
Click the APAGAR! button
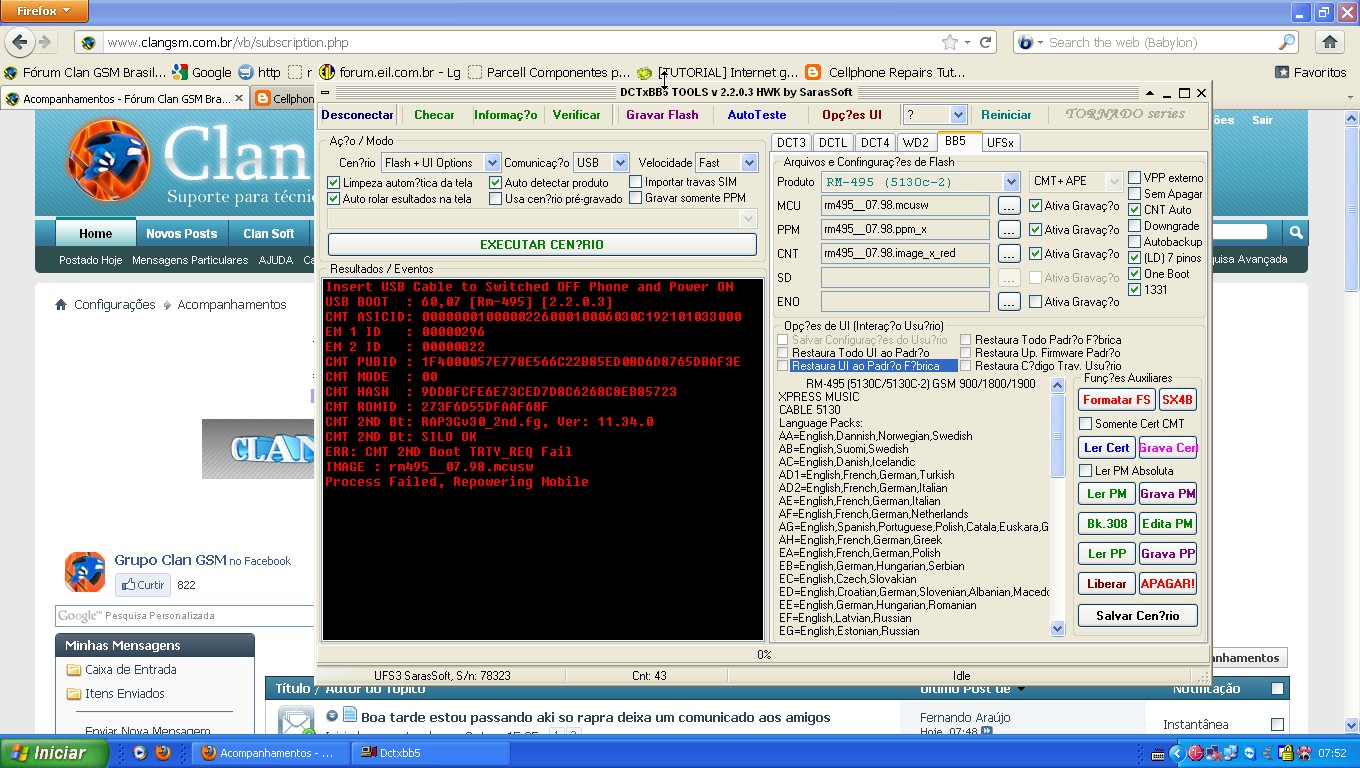(1167, 584)
